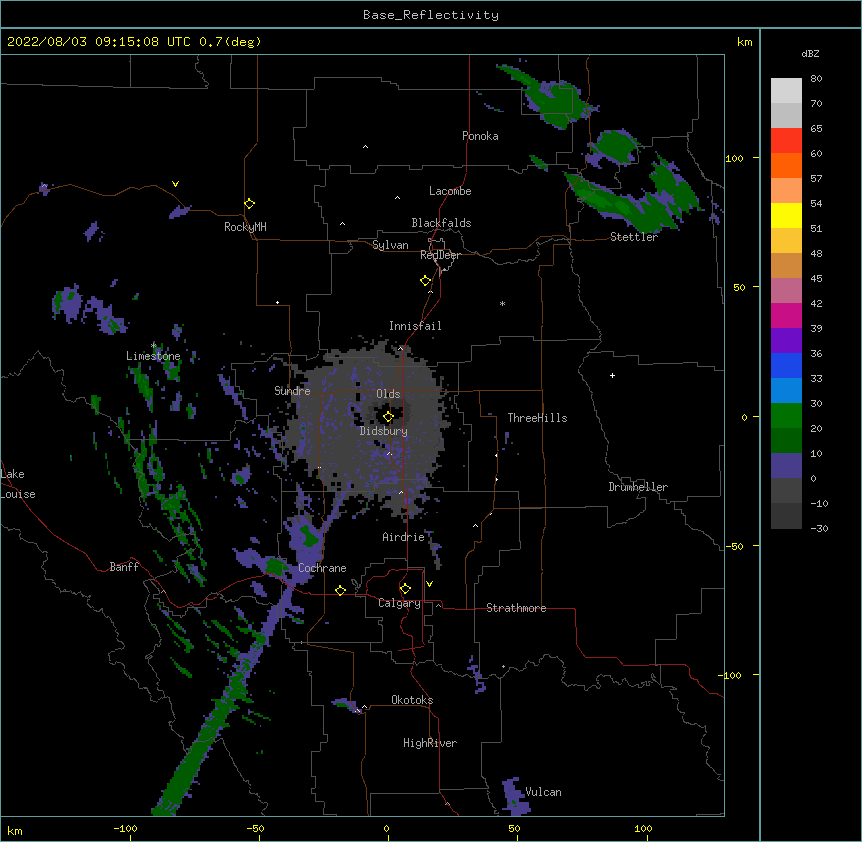Click the Olds town label
Screen dimensions: 862x842
(x=388, y=394)
